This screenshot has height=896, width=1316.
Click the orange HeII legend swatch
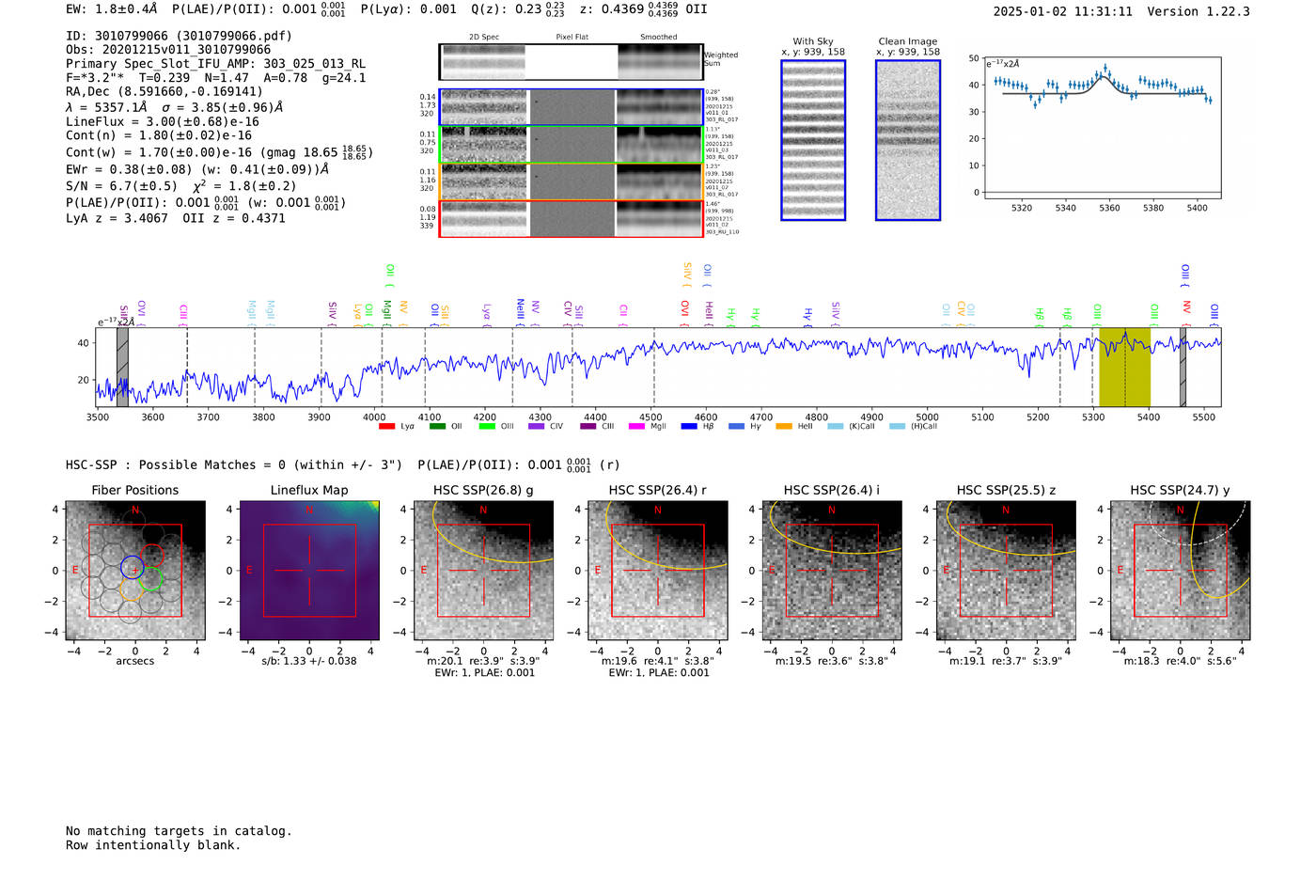784,427
